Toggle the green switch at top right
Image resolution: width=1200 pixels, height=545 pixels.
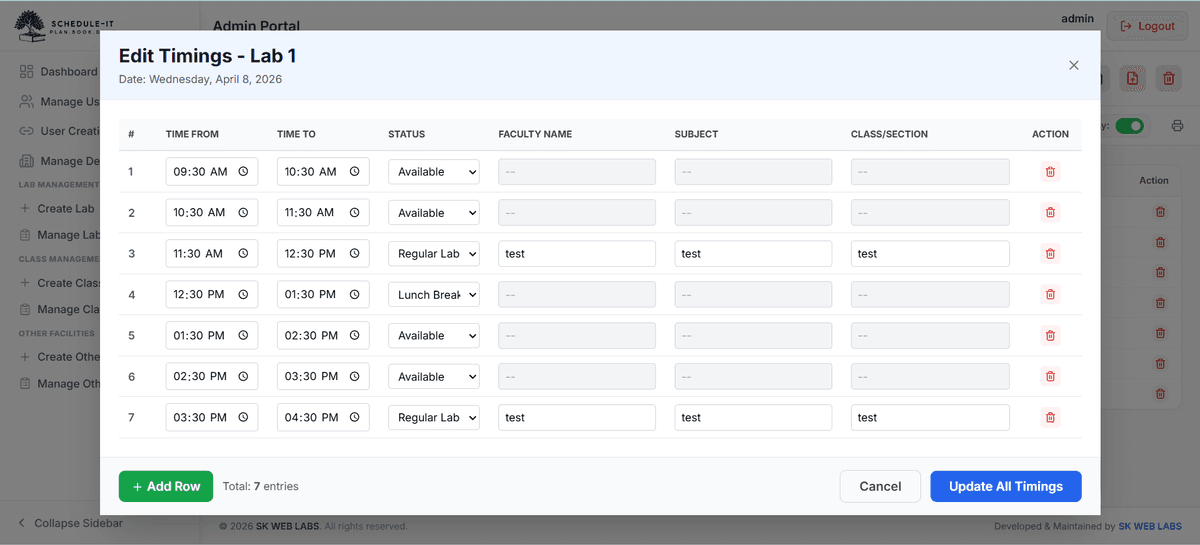point(1130,126)
